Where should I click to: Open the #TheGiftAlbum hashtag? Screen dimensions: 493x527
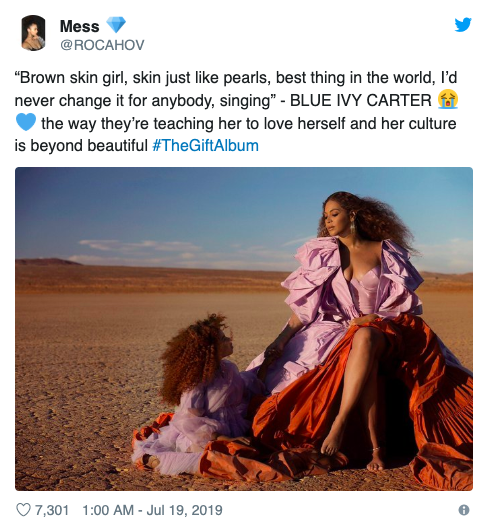coord(205,146)
